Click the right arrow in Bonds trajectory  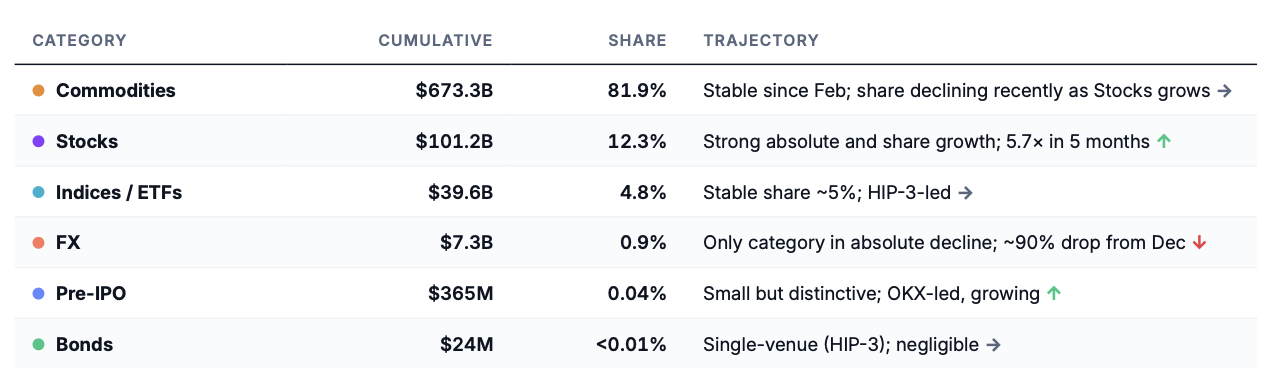[993, 345]
